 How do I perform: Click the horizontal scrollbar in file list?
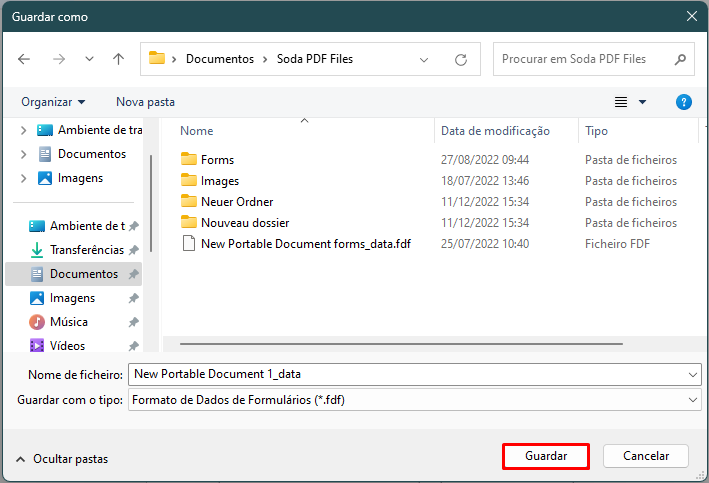401,344
